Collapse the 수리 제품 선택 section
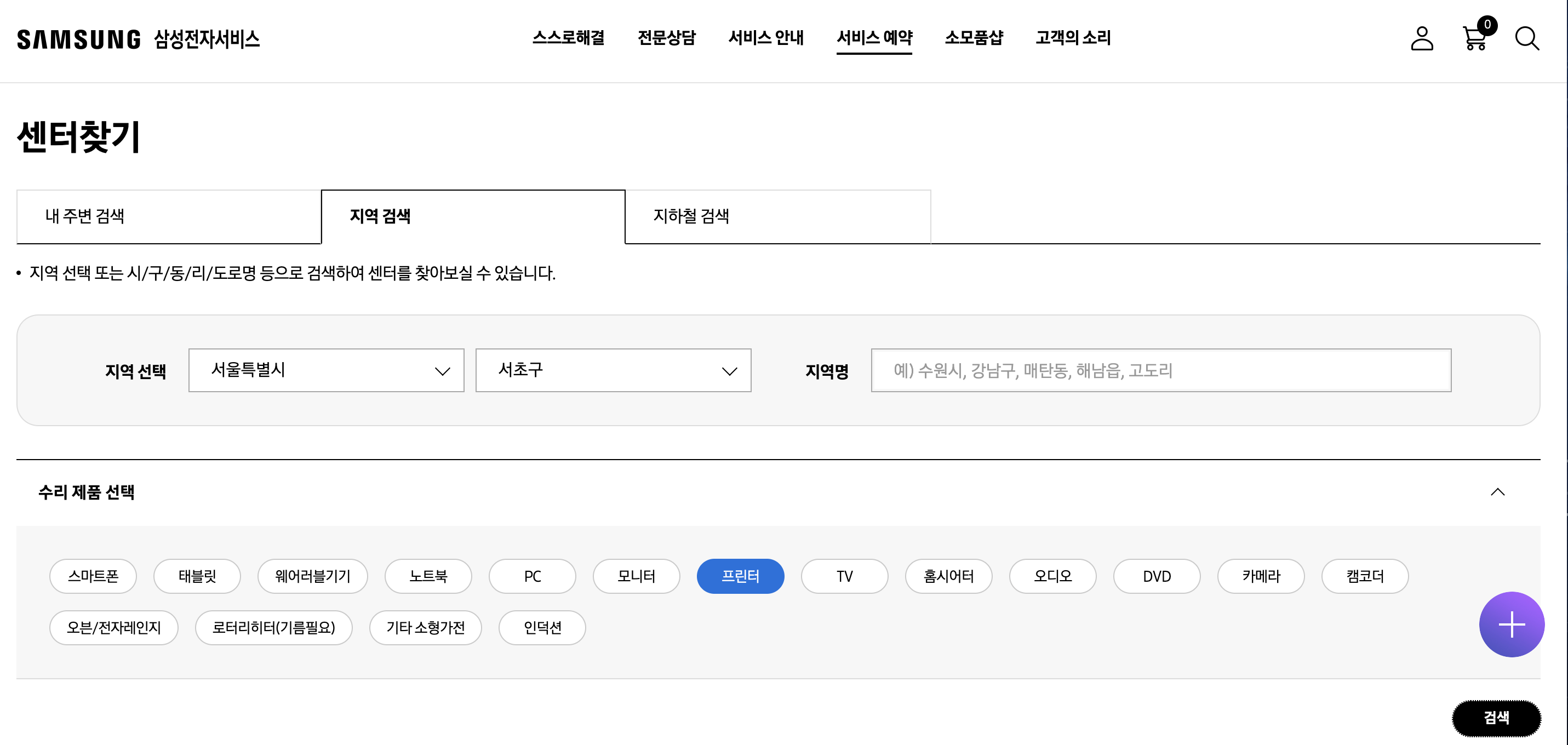Screen dimensions: 1568x745 tap(1497, 492)
